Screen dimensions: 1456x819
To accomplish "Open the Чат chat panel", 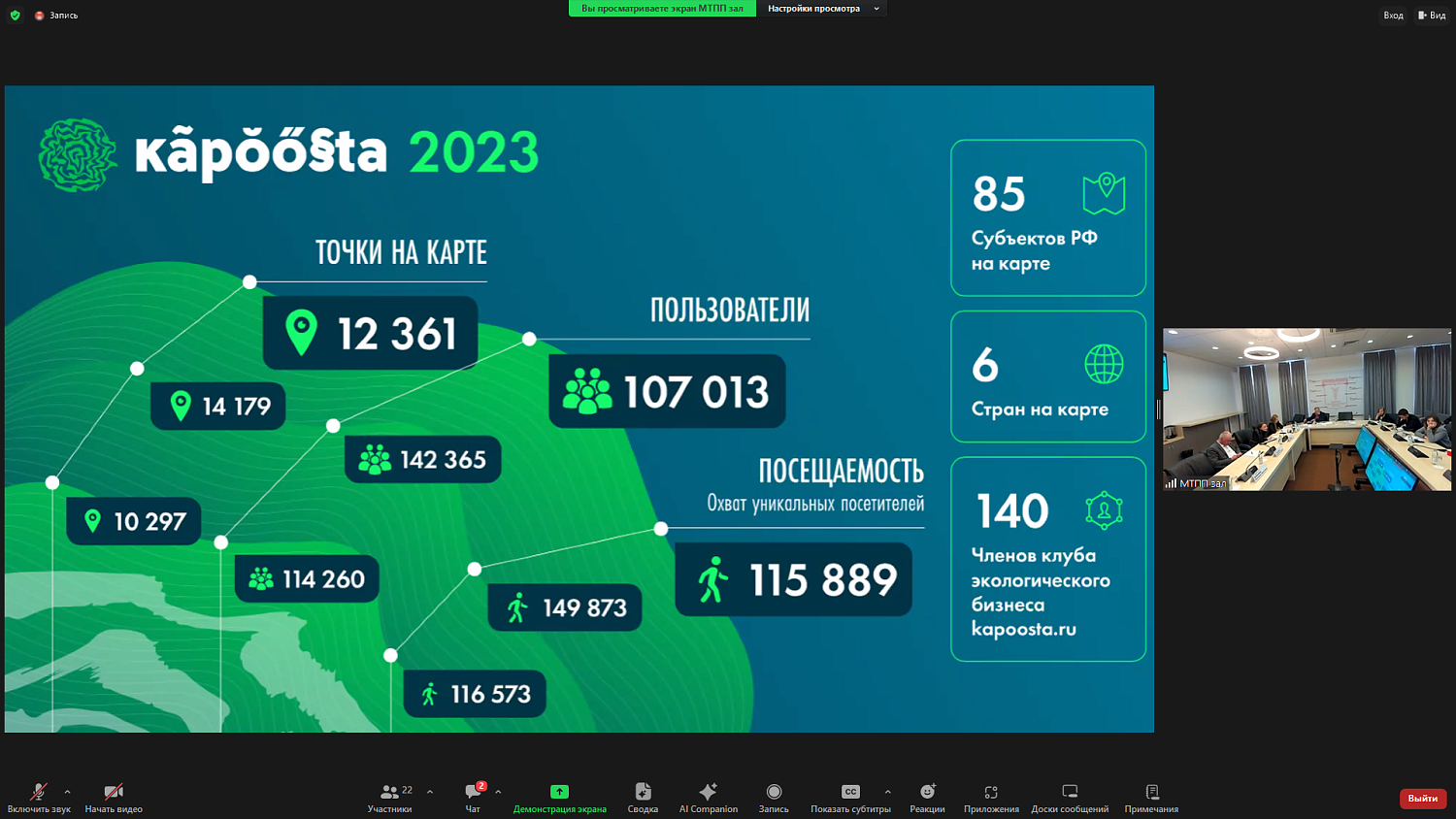I will point(473,797).
